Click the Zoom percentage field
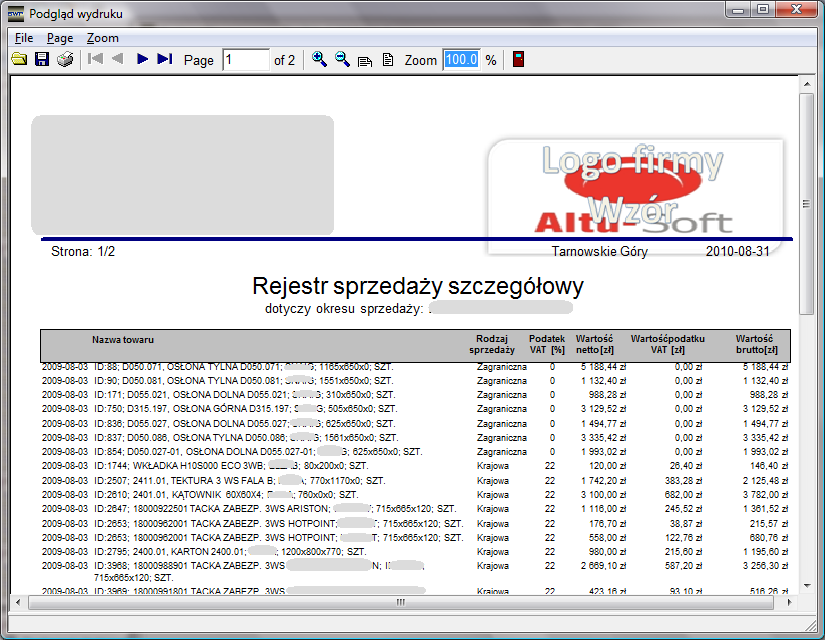Screen dimensions: 825x640 pyautogui.click(x=461, y=60)
